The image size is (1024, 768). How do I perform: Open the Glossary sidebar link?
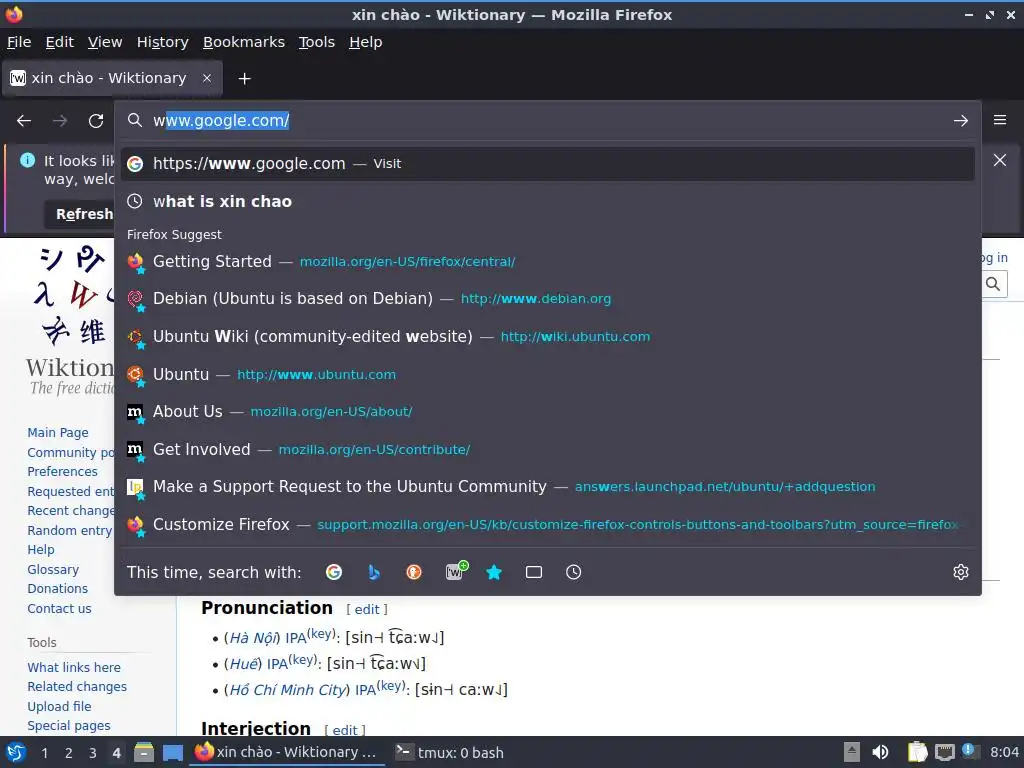click(x=53, y=569)
